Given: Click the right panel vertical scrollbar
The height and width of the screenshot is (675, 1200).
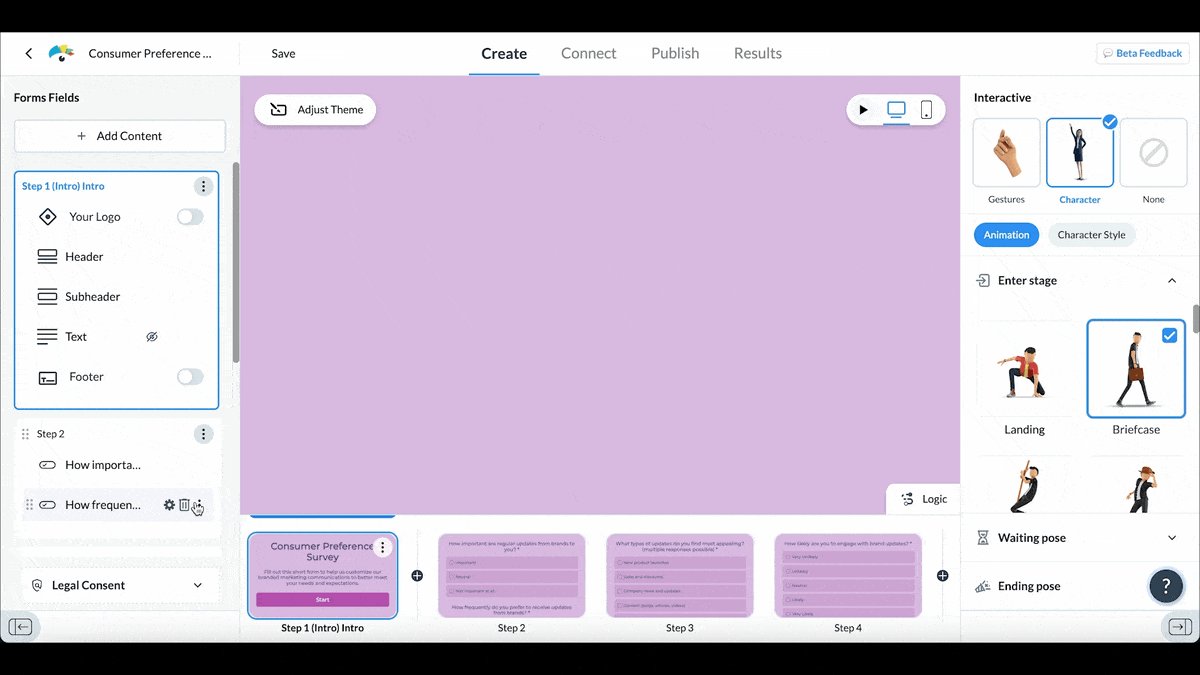Looking at the screenshot, I should [1195, 319].
